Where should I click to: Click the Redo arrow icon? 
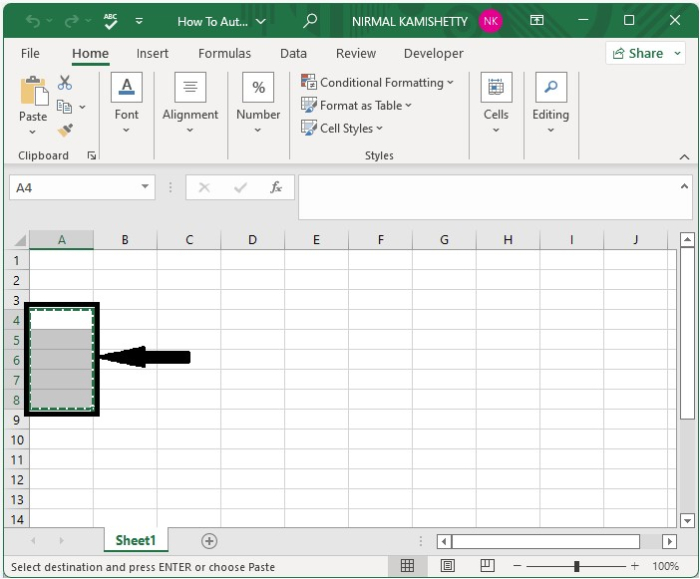pos(71,21)
